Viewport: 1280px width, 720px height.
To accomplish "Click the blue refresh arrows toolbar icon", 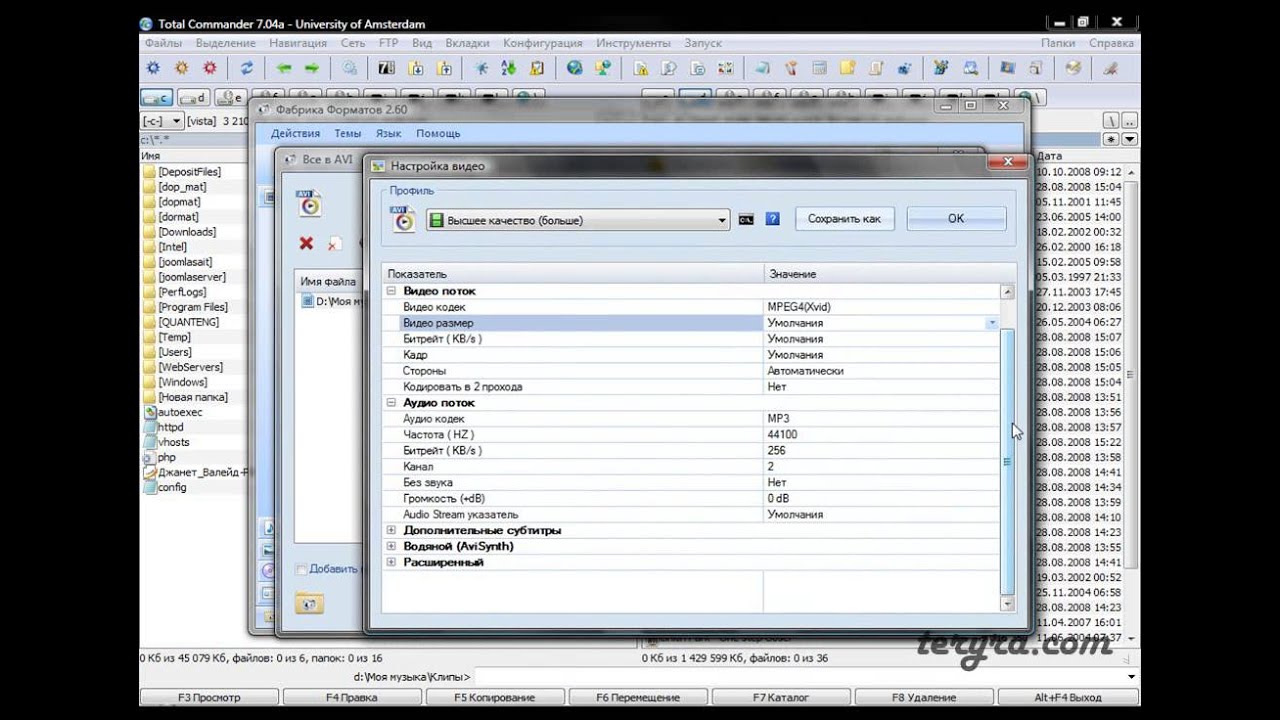I will (x=246, y=68).
